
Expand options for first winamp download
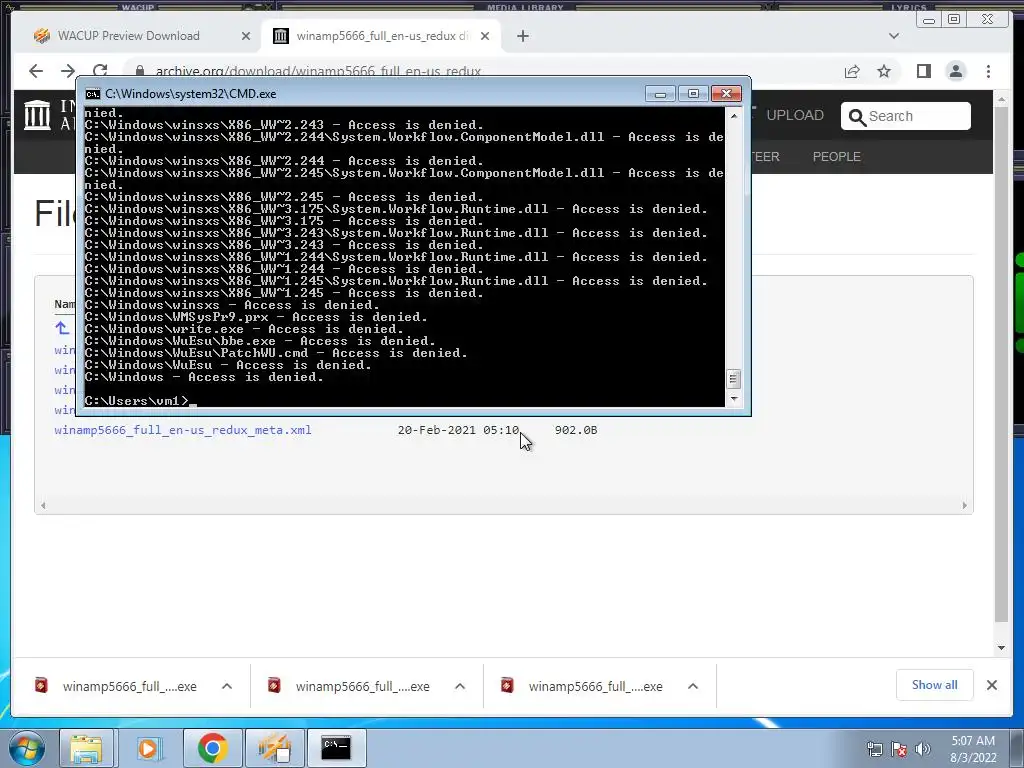tap(227, 686)
